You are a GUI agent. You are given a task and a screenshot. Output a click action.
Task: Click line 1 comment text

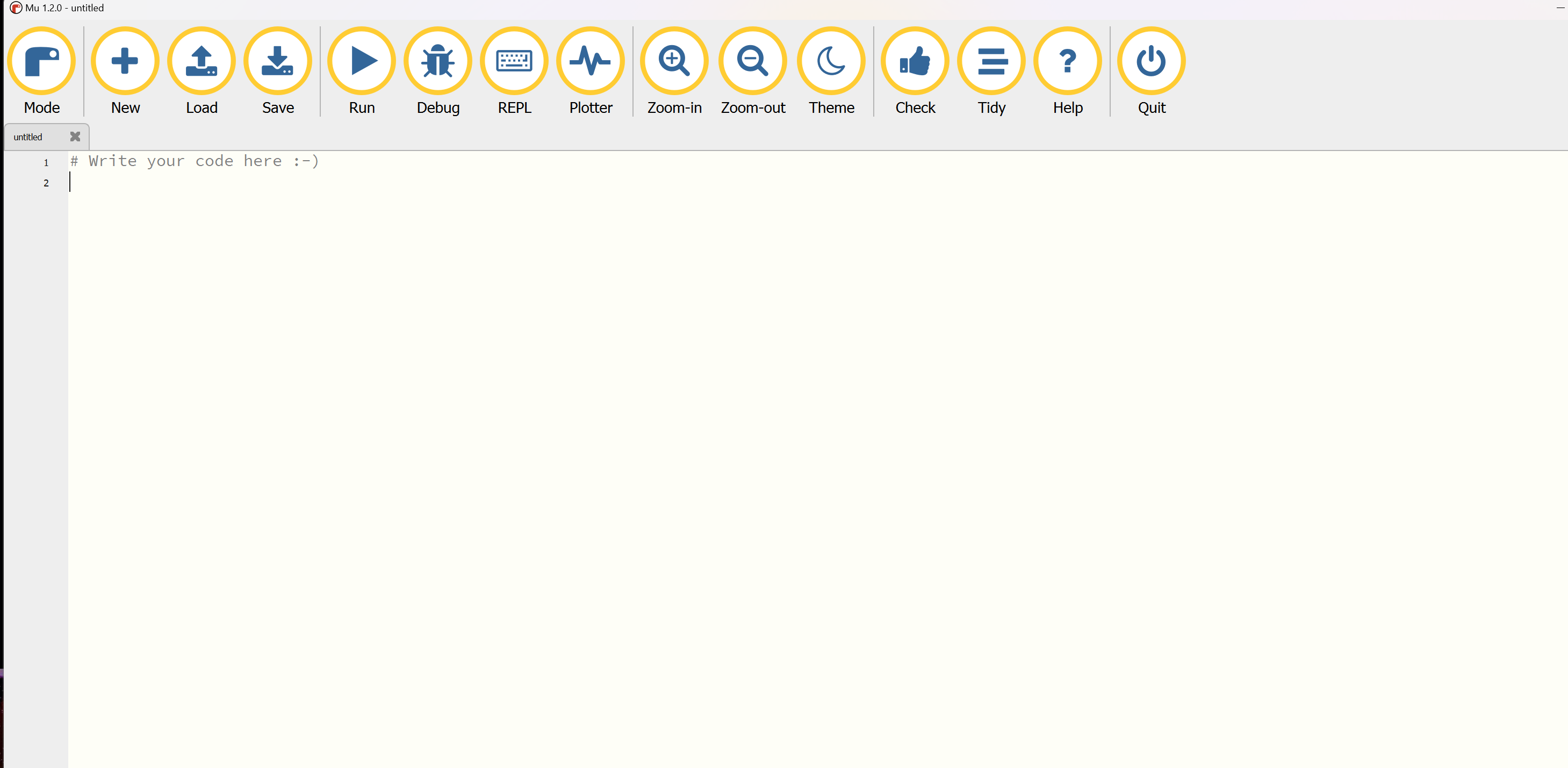pyautogui.click(x=195, y=161)
